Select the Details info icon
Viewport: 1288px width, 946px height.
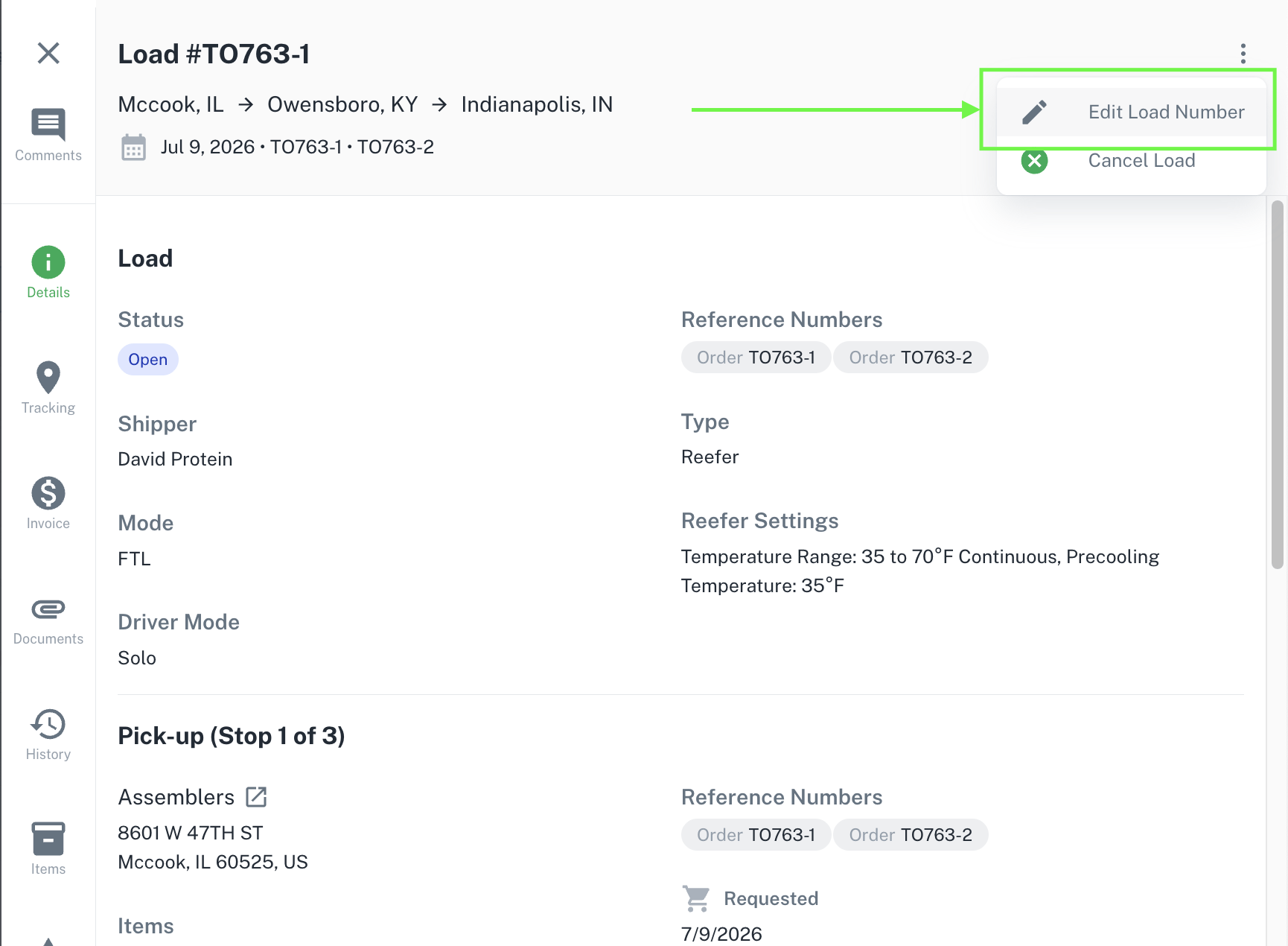[x=48, y=262]
